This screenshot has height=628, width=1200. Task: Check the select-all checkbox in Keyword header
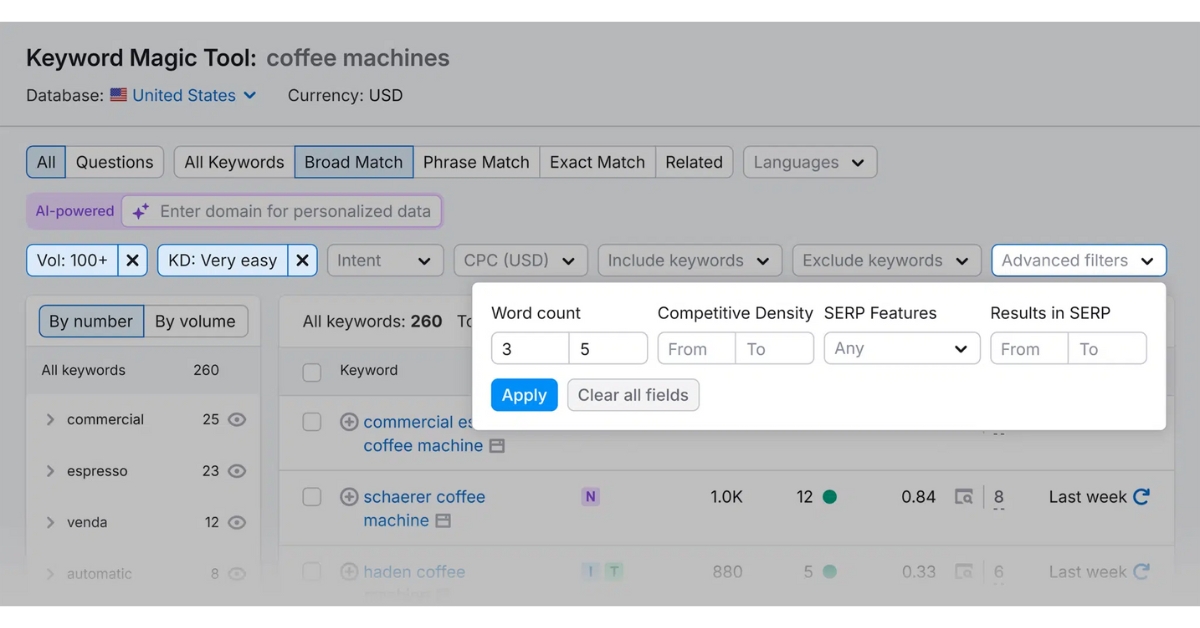312,371
